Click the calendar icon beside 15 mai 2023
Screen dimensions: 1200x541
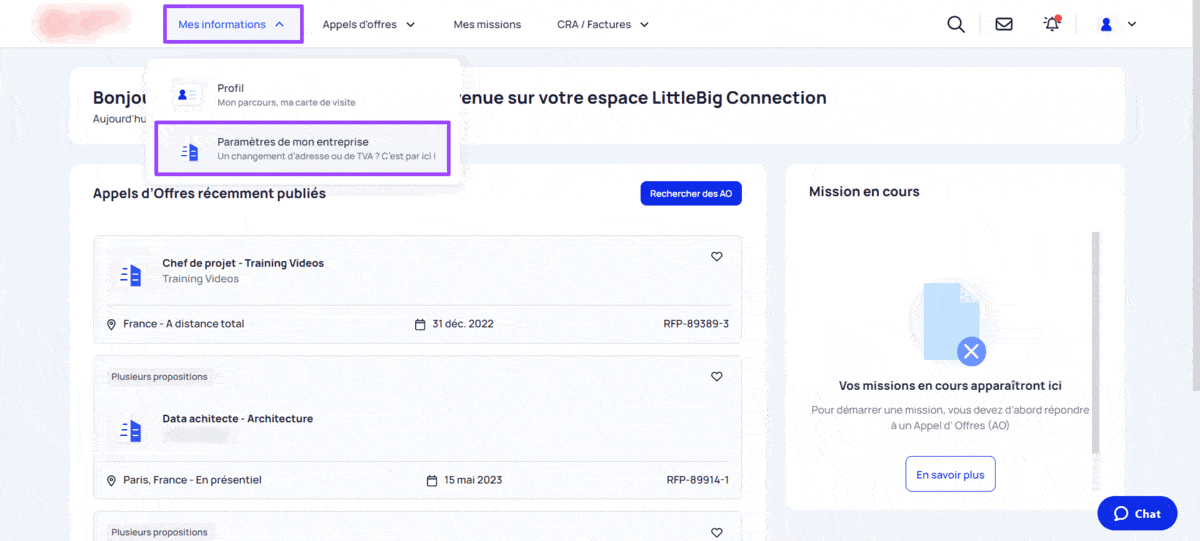pos(432,480)
